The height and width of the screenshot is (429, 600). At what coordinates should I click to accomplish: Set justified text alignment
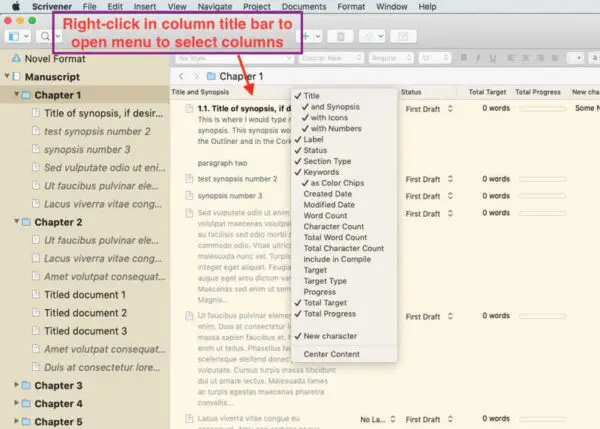tap(554, 58)
